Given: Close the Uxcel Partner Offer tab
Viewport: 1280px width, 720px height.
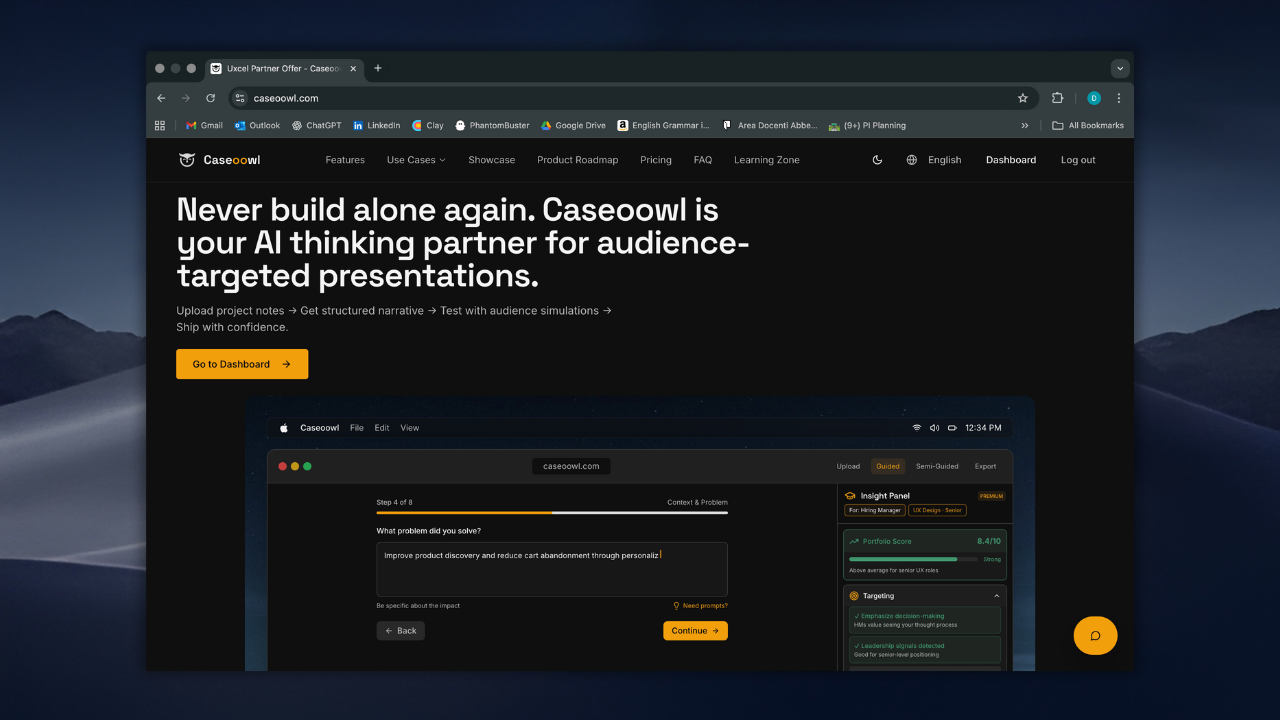Looking at the screenshot, I should [x=352, y=68].
